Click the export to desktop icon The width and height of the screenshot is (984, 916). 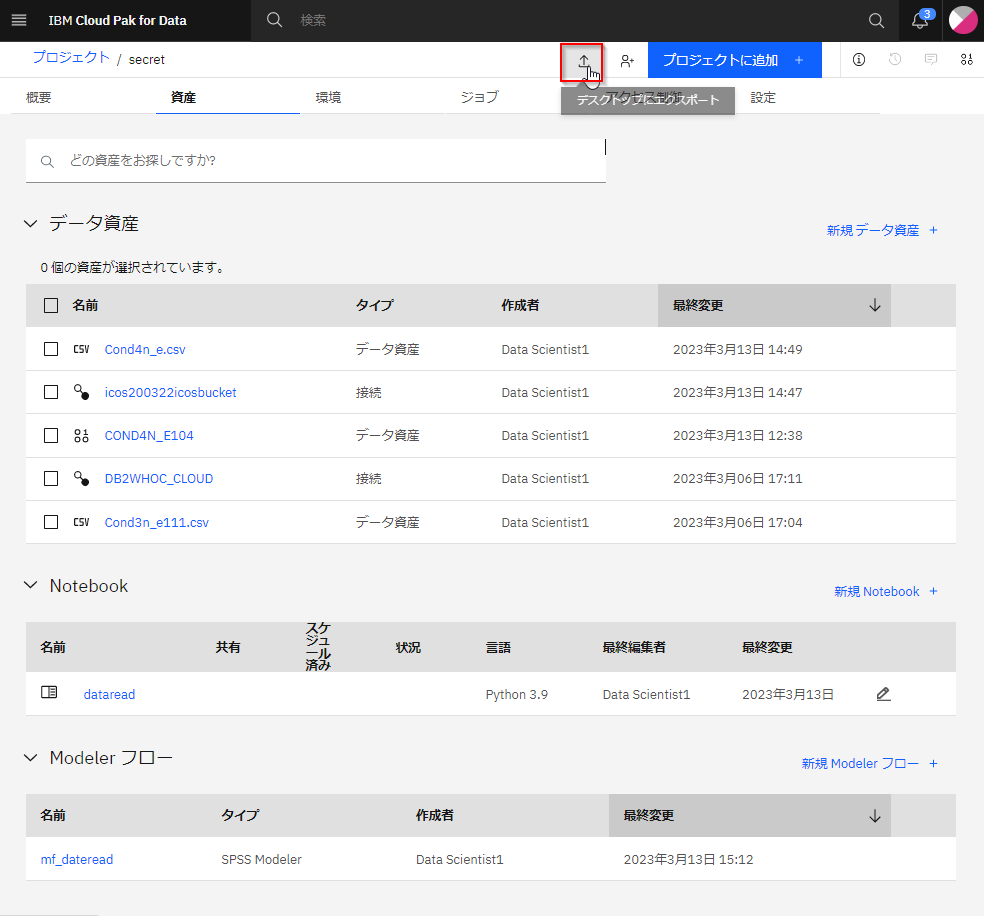(x=583, y=61)
